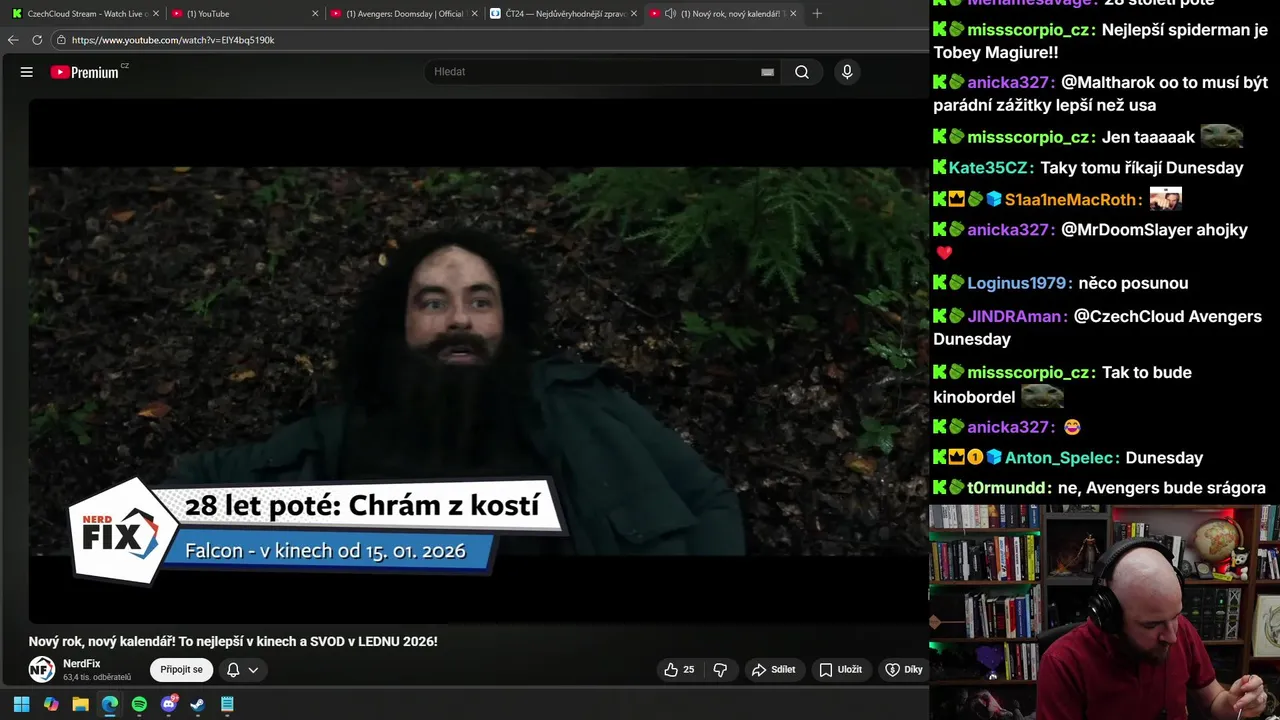Mute tab via speaker icon
Screen dimensions: 1280x720
[670, 14]
